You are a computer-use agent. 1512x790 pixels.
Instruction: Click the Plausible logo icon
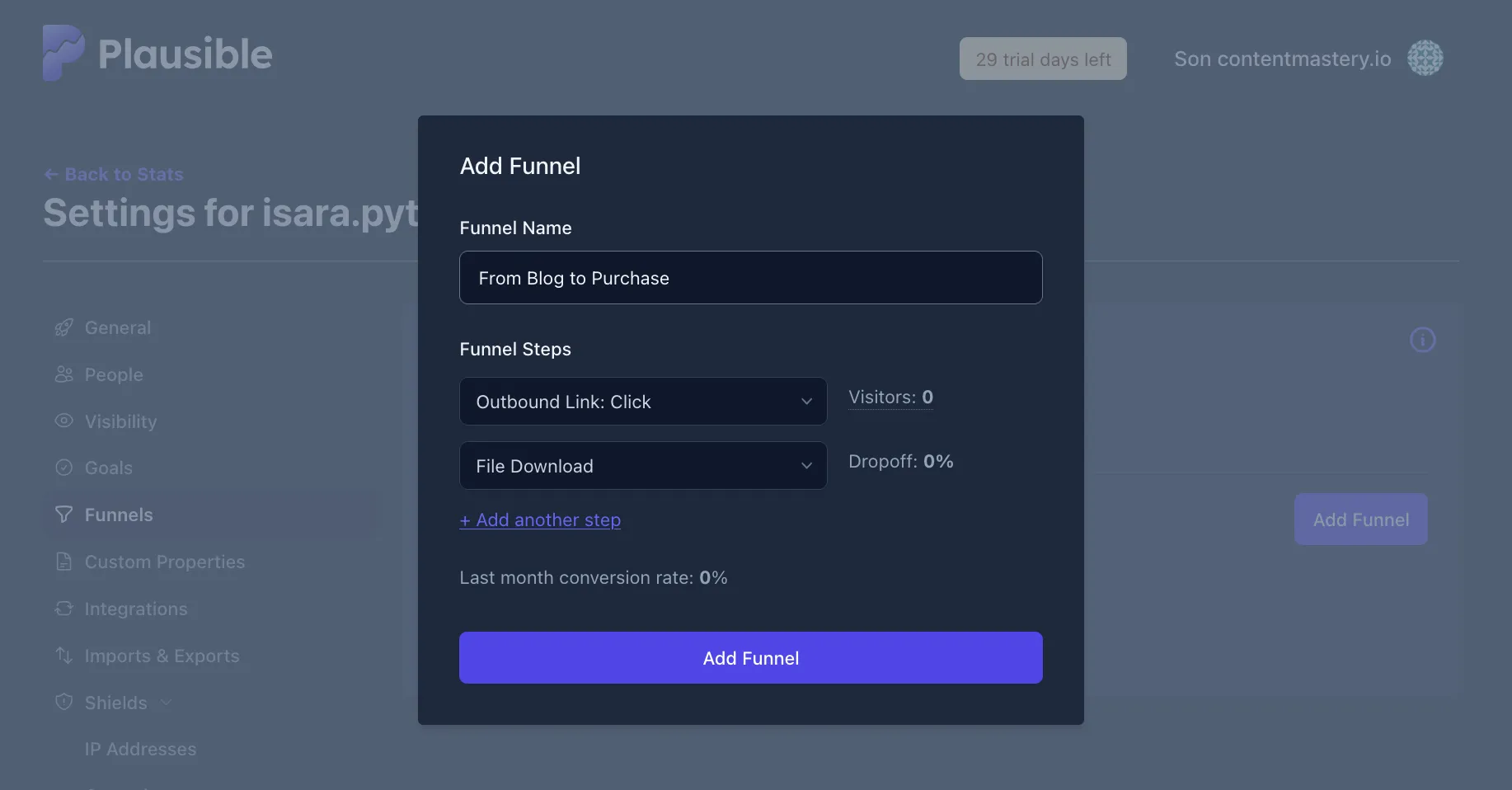tap(63, 53)
